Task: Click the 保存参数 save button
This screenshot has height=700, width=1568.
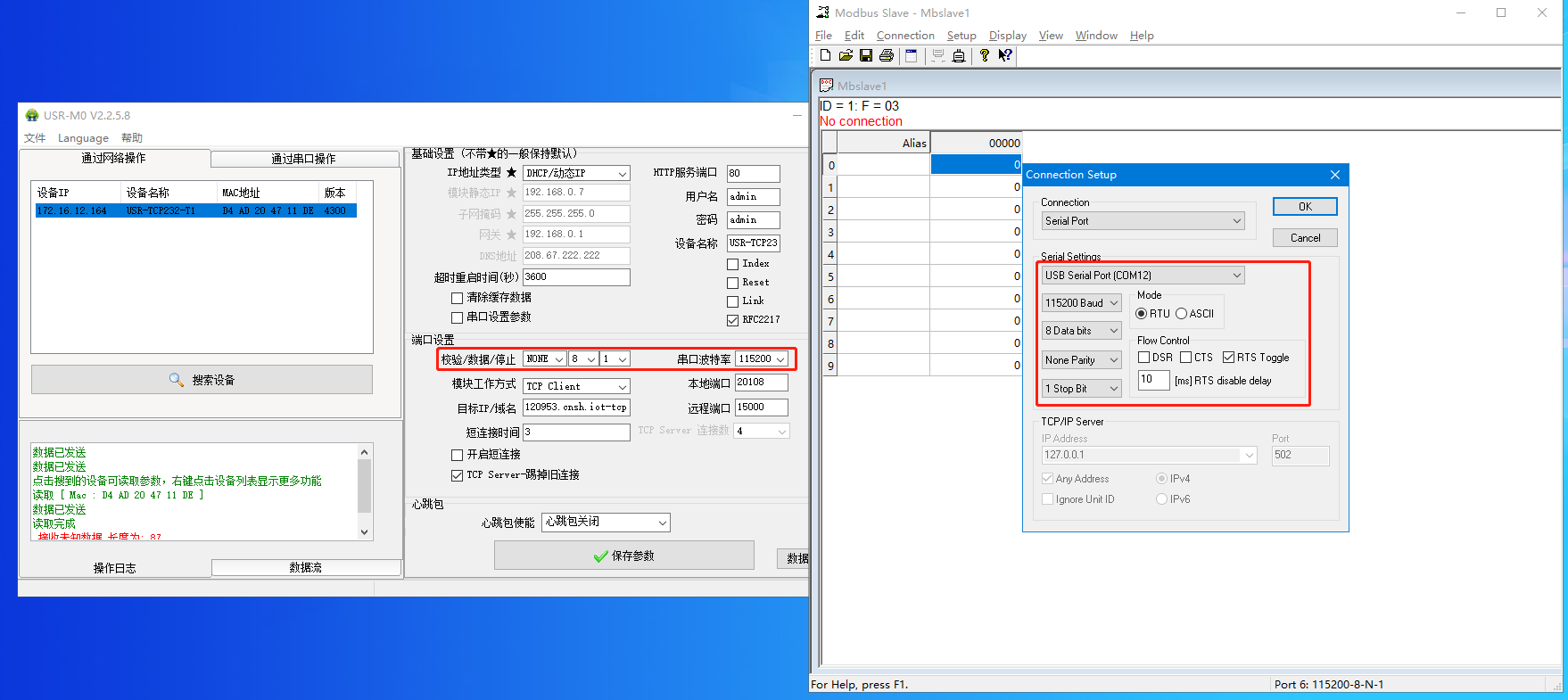Action: tap(624, 556)
